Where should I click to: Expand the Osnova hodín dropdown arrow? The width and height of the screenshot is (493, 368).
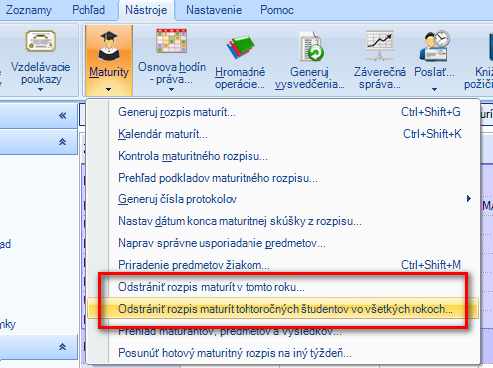[x=171, y=89]
